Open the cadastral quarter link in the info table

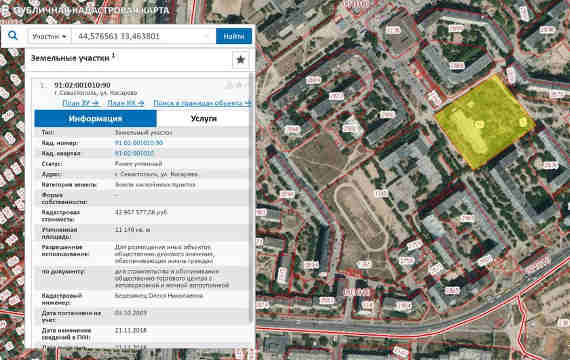[x=134, y=153]
